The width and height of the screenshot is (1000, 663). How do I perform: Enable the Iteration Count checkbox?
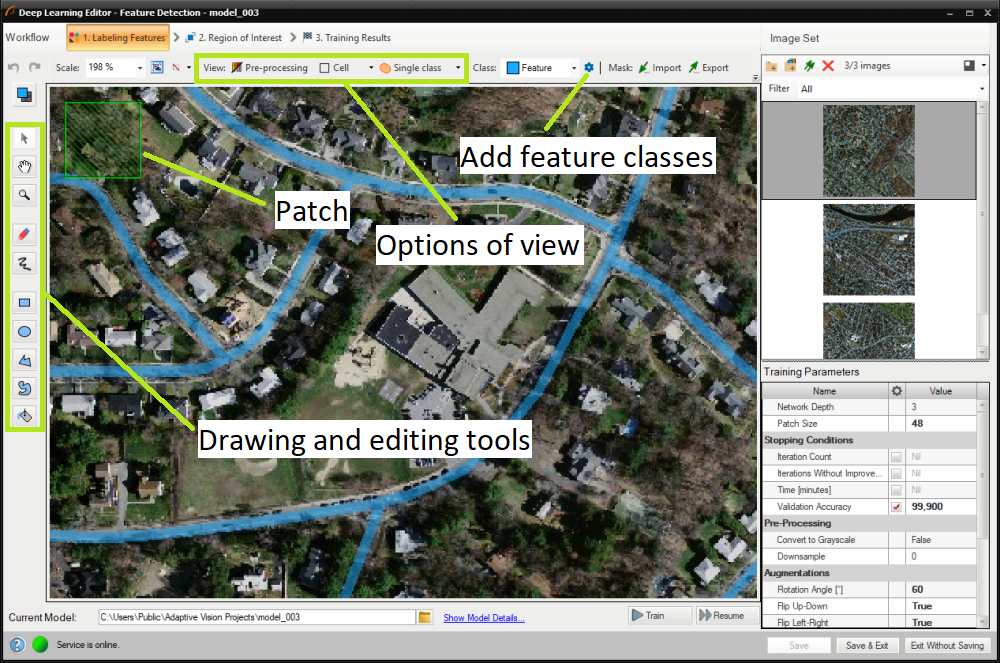(x=896, y=457)
